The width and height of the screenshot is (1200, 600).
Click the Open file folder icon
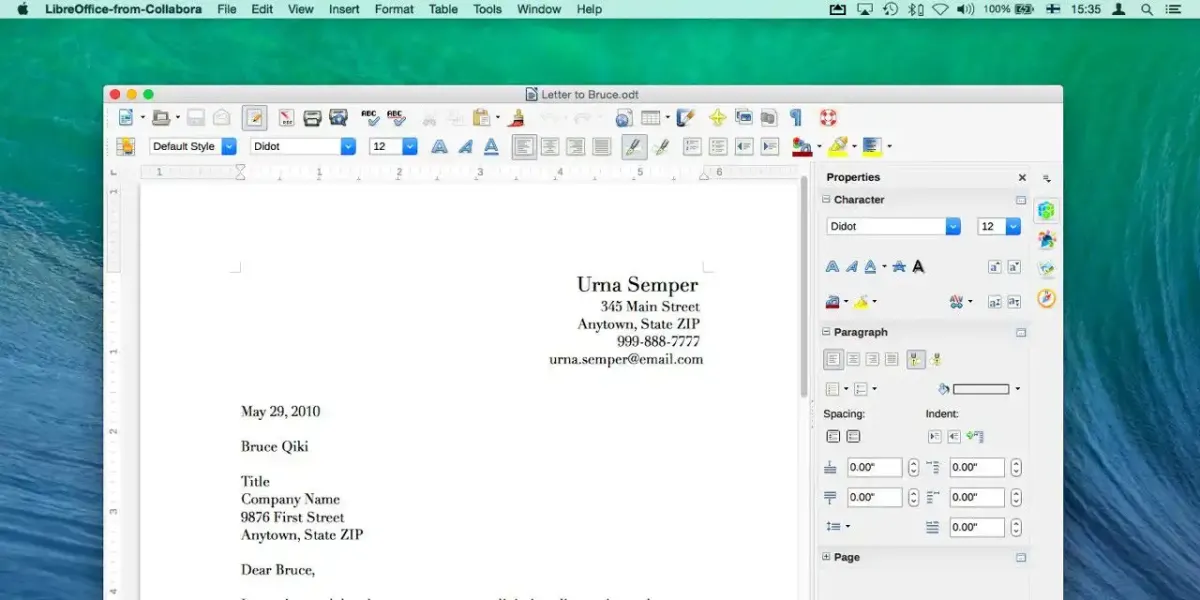[161, 118]
